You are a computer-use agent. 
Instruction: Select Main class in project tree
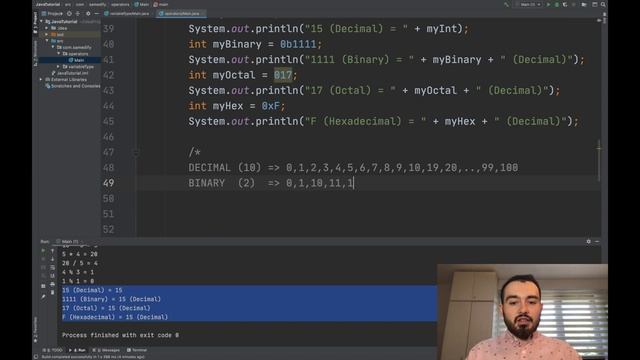[x=76, y=60]
